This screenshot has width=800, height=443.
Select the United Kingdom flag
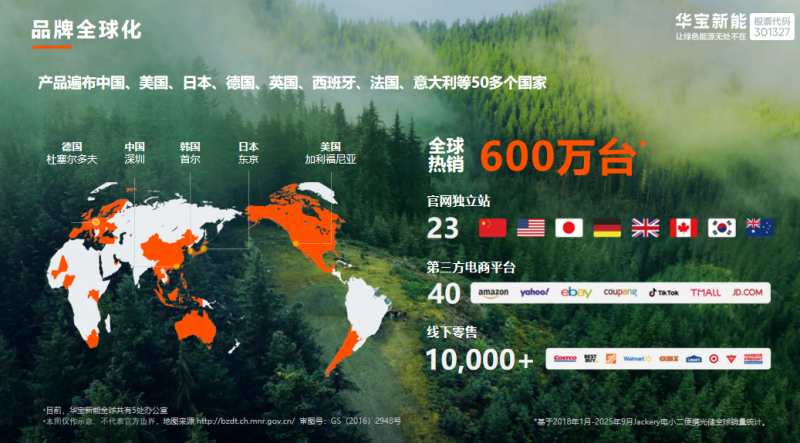(x=645, y=228)
